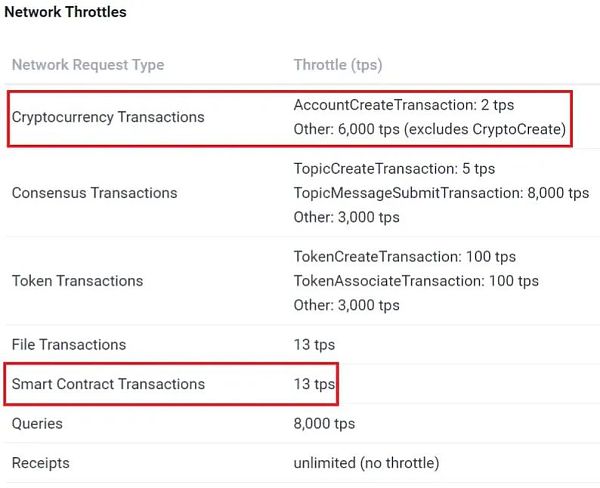Click the File Transactions 13 tps value
The image size is (600, 488).
click(x=315, y=345)
